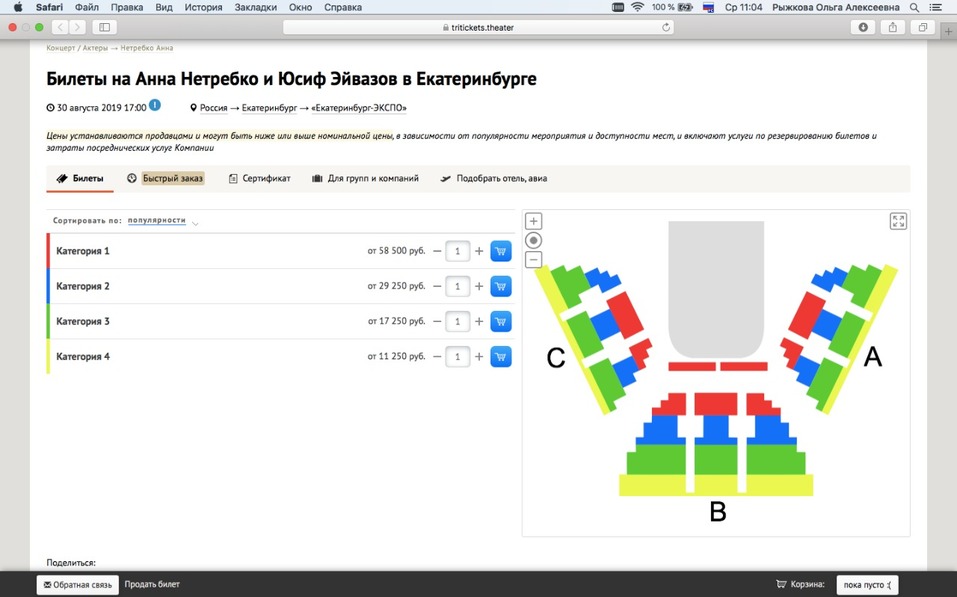Switch to Быстрый заказ tab
This screenshot has width=957, height=597.
[172, 178]
